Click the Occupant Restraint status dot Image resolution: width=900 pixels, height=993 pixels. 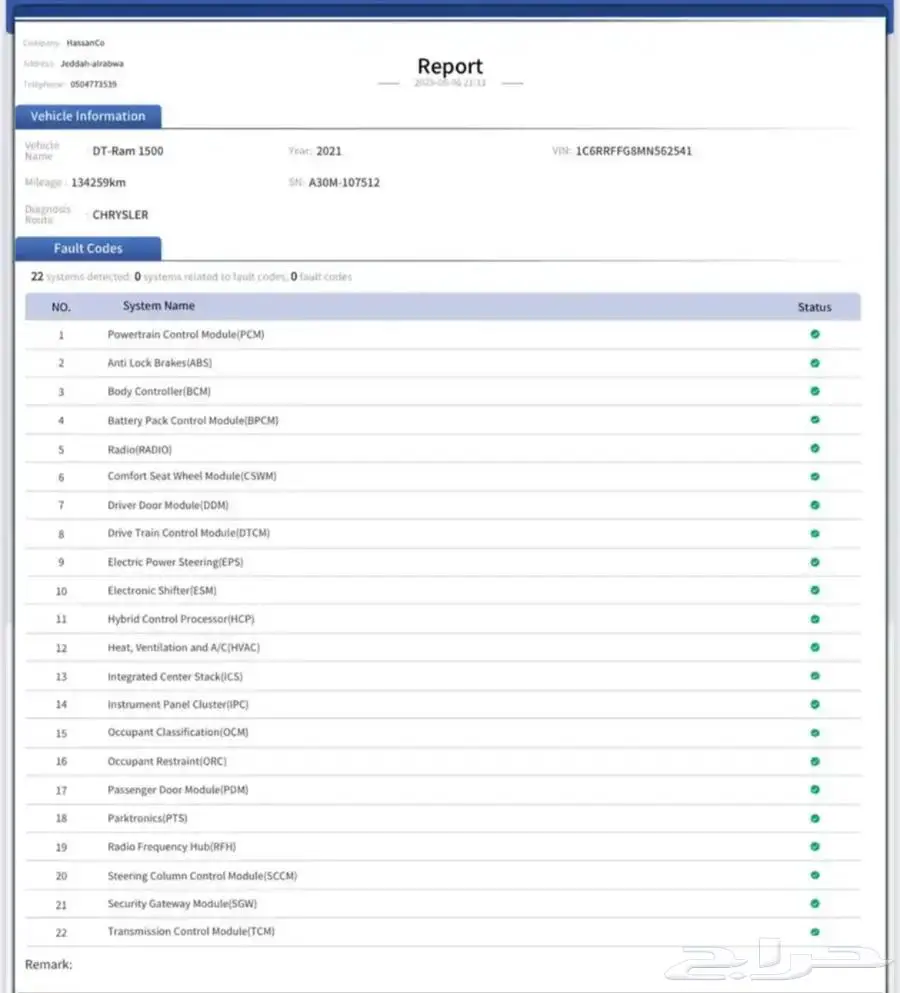pos(814,761)
